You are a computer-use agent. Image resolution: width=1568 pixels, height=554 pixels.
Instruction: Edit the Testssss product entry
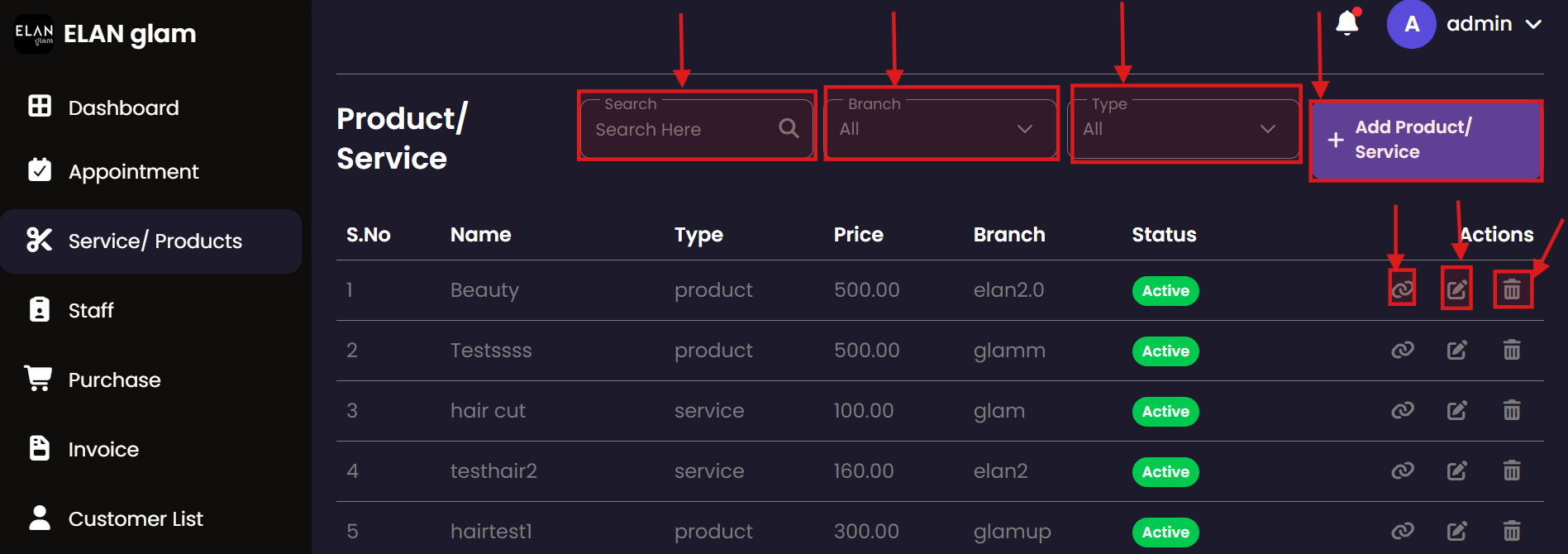coord(1456,350)
